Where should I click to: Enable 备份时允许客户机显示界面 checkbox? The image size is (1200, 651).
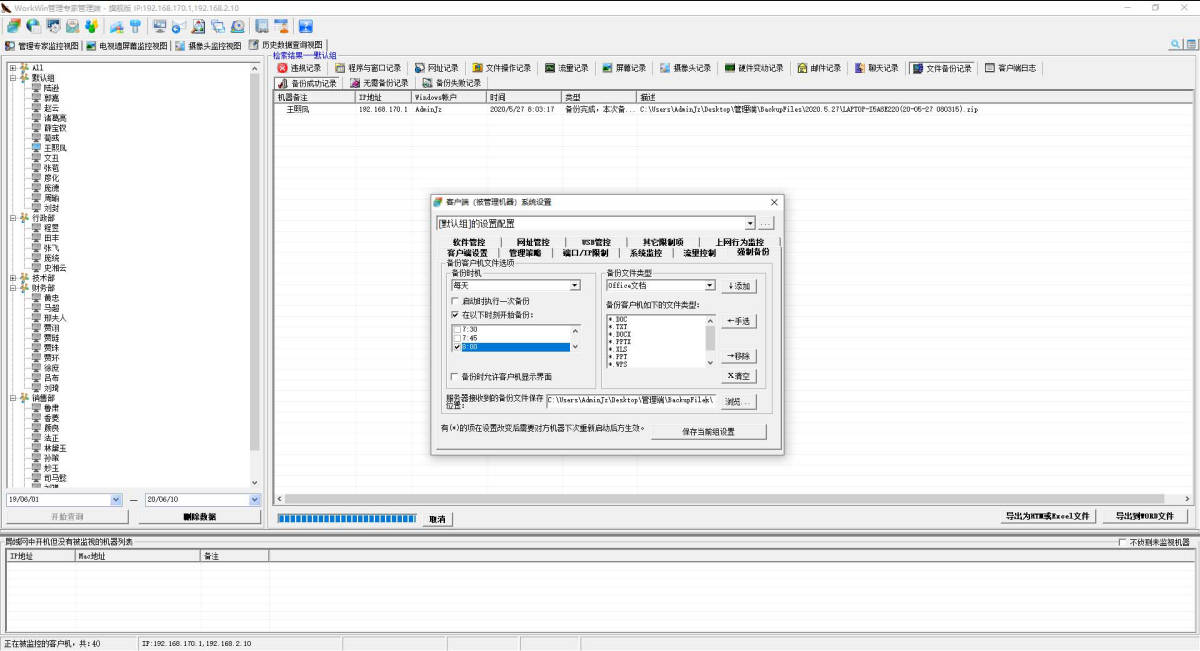coord(456,377)
